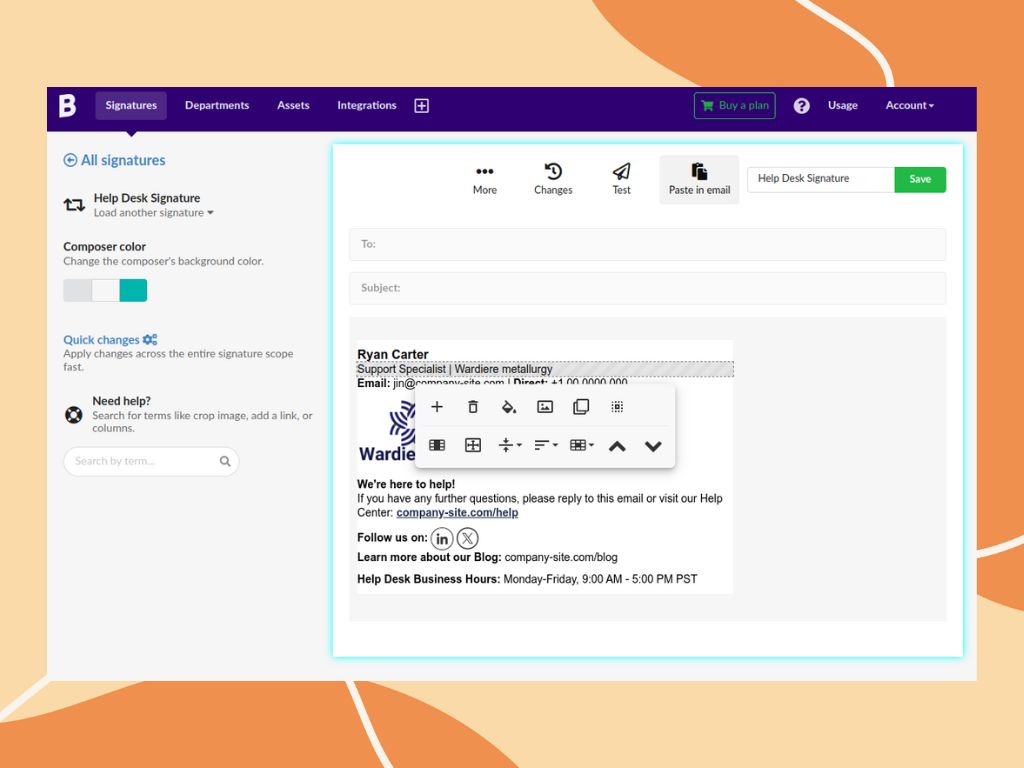Open the fill color tool

[x=508, y=406]
